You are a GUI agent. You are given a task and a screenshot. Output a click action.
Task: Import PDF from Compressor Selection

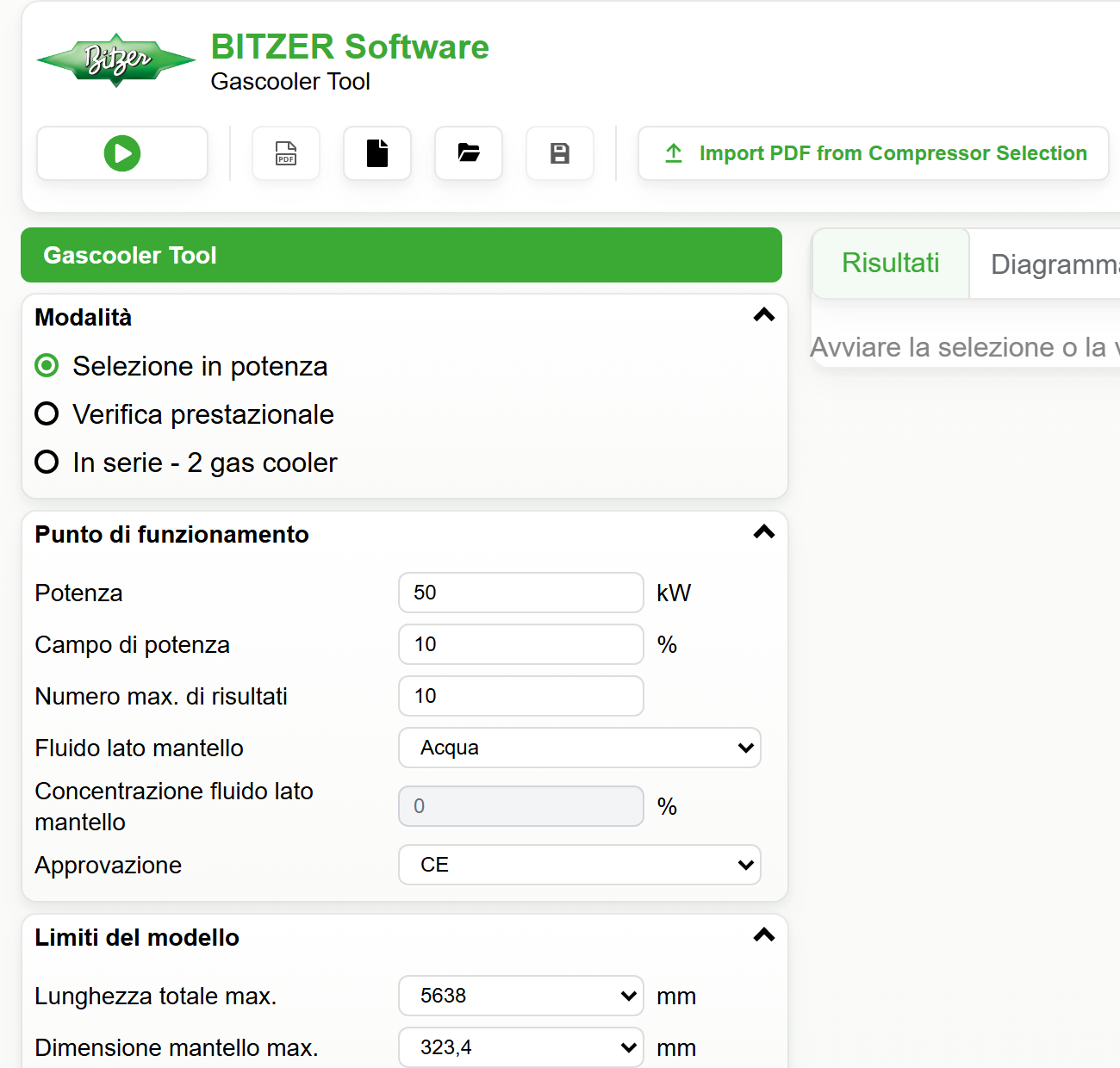click(874, 153)
